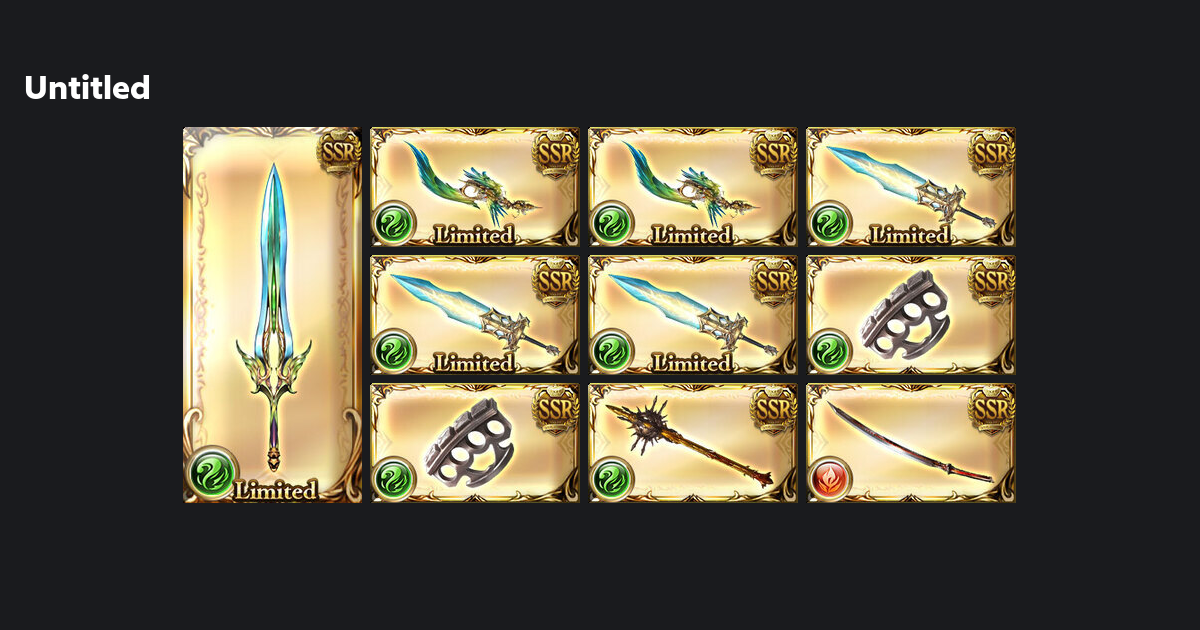Screen dimensions: 1200x630
Task: Click wind icon on knuckles card above the katana
Action: 829,350
